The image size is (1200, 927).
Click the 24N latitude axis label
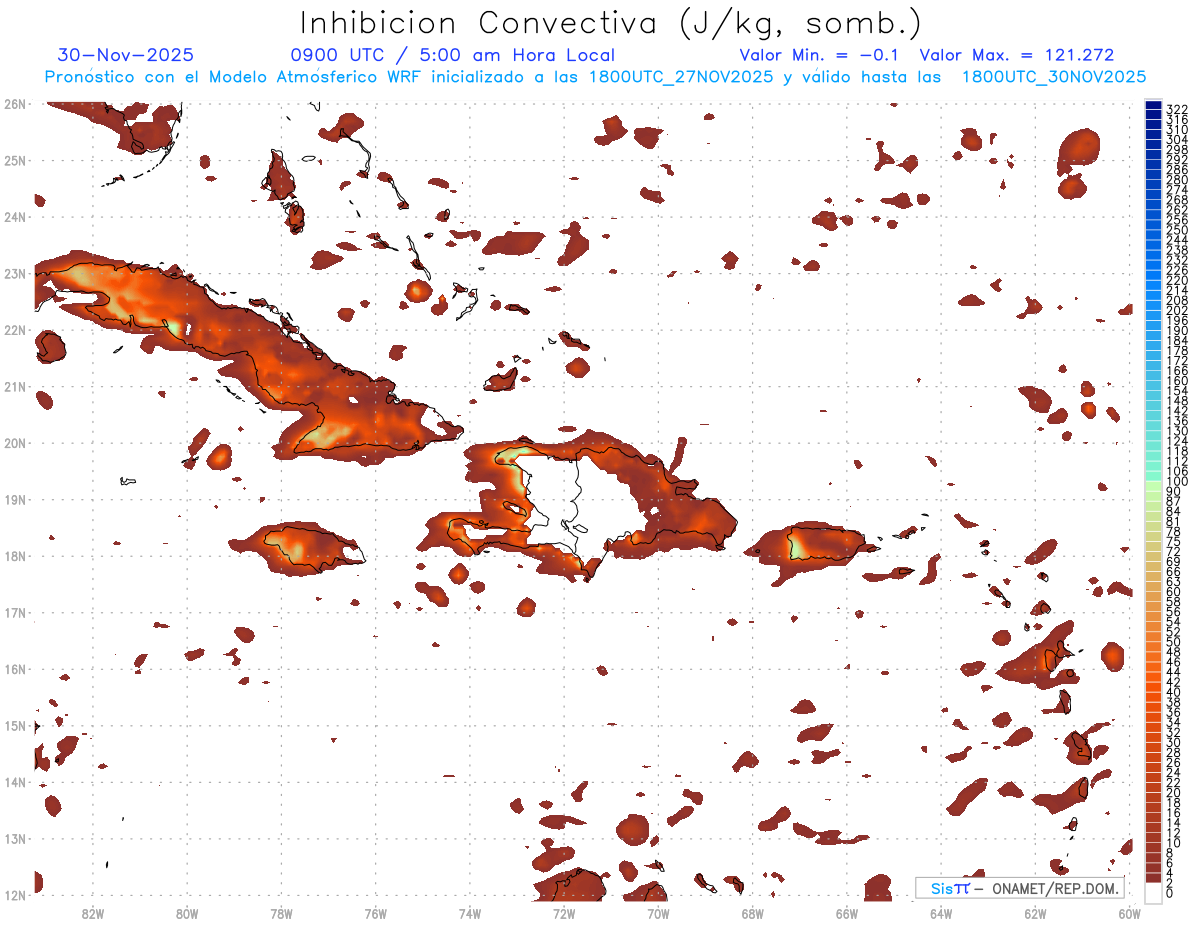coord(15,217)
